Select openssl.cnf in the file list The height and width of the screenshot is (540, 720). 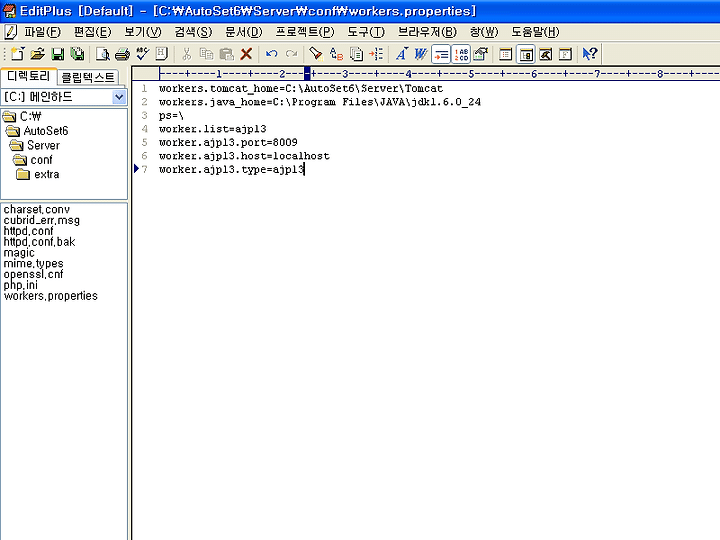click(x=34, y=275)
